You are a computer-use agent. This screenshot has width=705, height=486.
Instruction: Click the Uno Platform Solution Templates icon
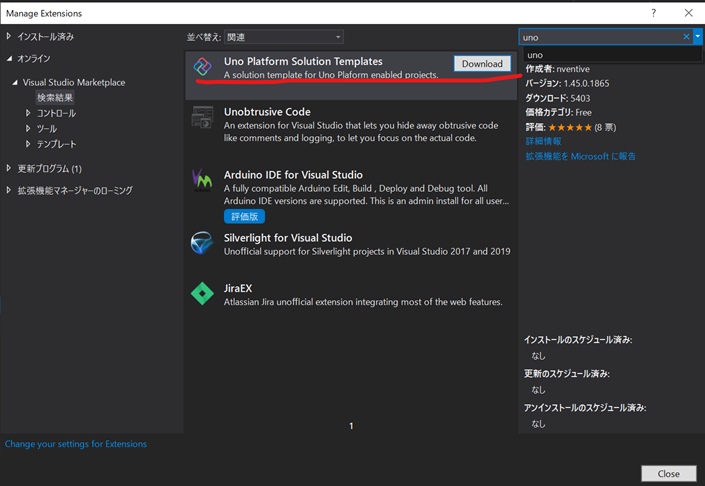click(x=202, y=67)
